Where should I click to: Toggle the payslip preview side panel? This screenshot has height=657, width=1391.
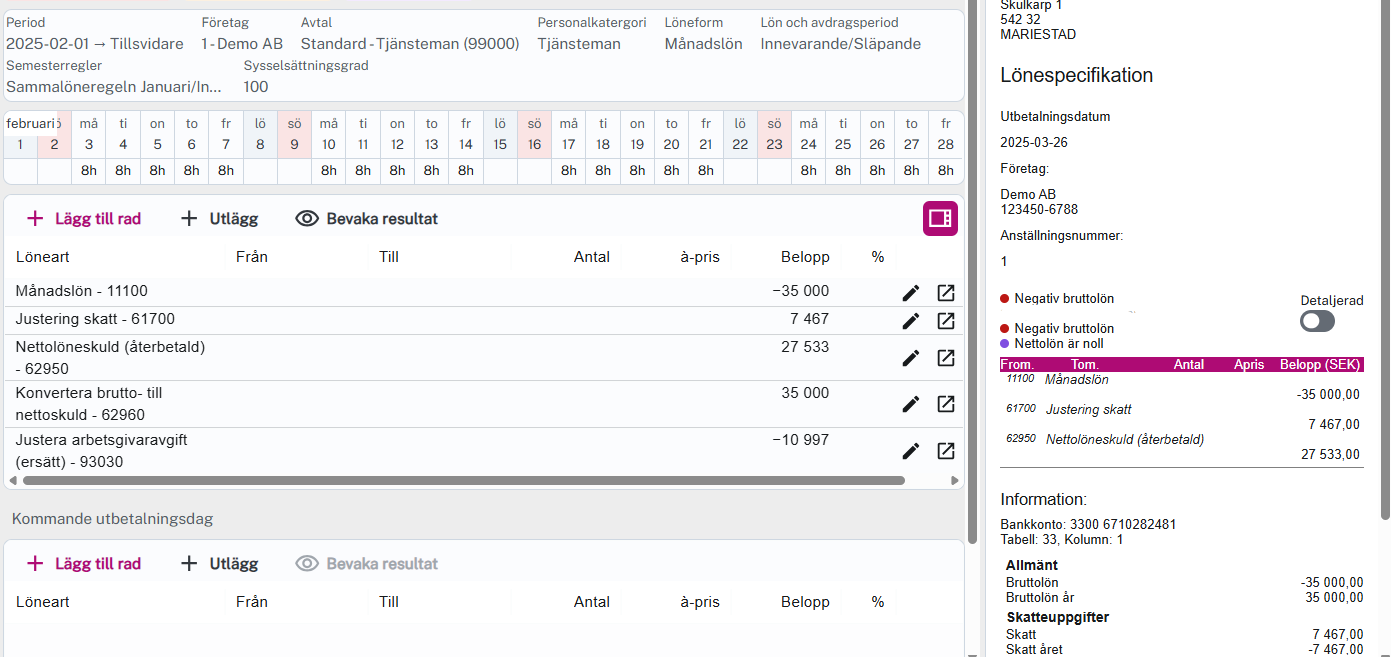pyautogui.click(x=940, y=218)
